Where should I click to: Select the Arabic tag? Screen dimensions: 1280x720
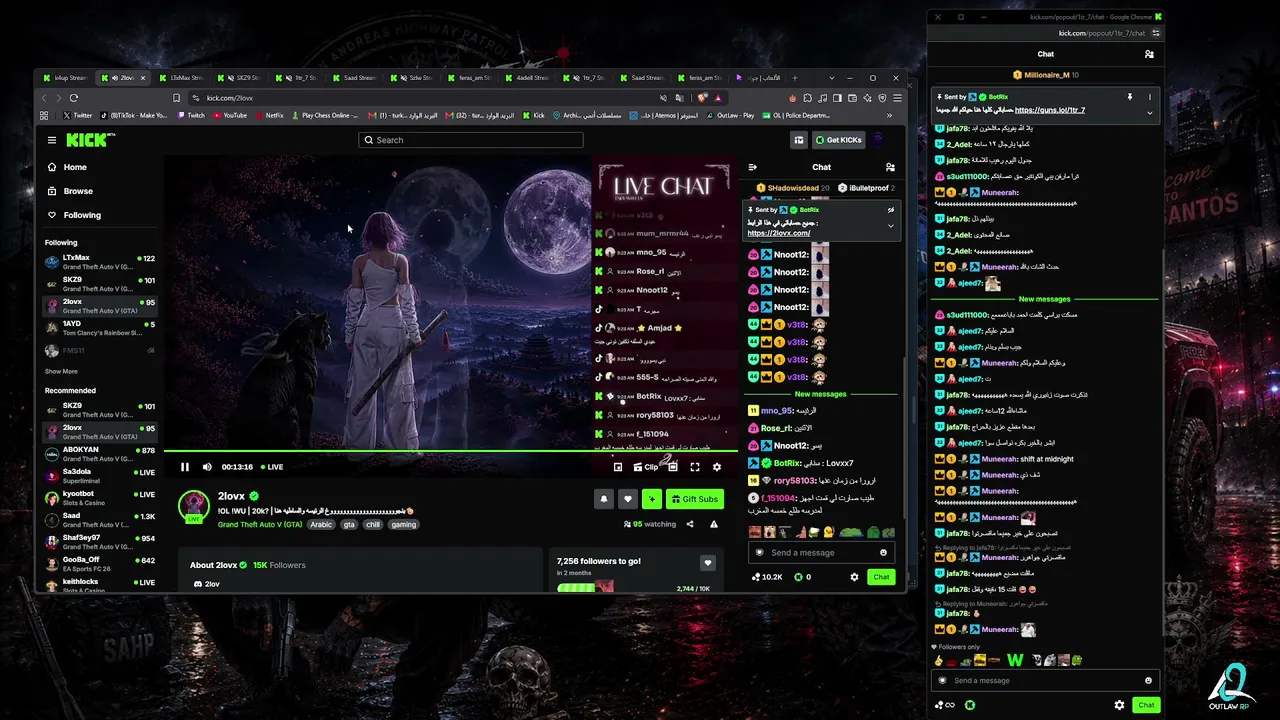[x=321, y=525]
